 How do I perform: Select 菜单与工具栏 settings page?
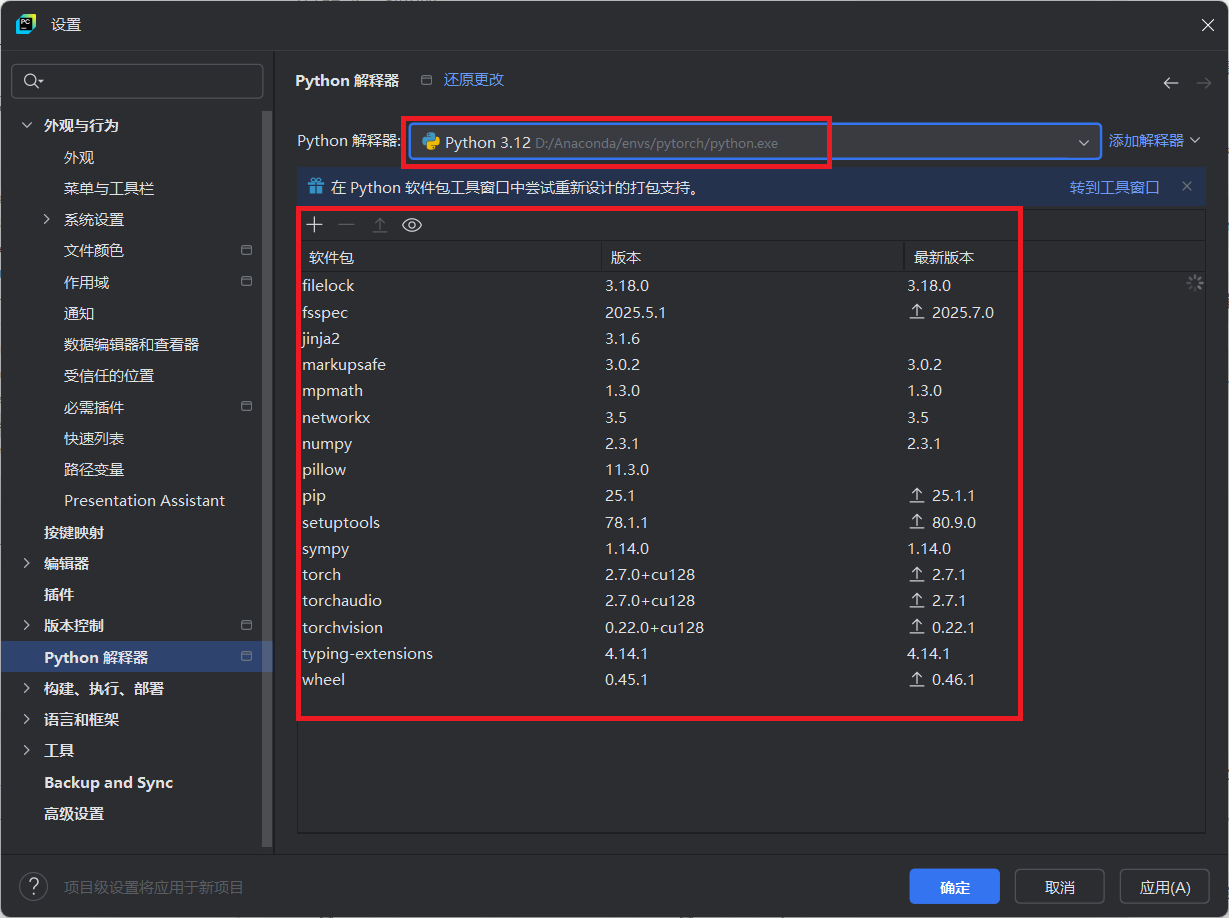tap(109, 188)
